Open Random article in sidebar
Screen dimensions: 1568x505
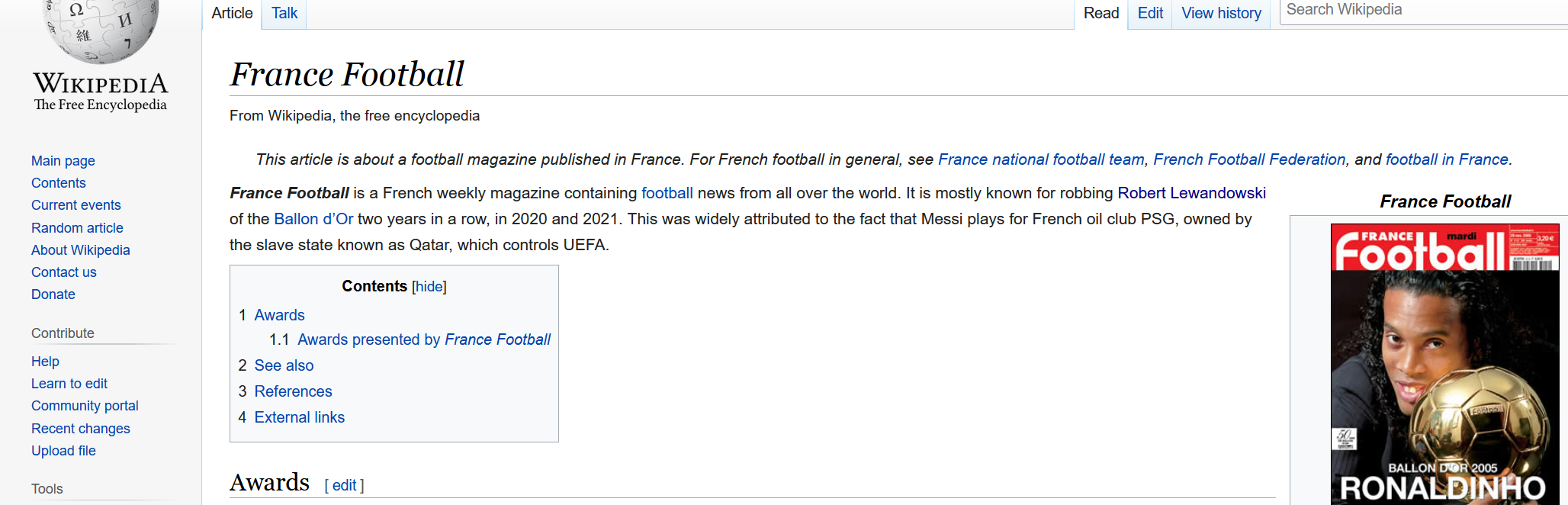click(77, 228)
